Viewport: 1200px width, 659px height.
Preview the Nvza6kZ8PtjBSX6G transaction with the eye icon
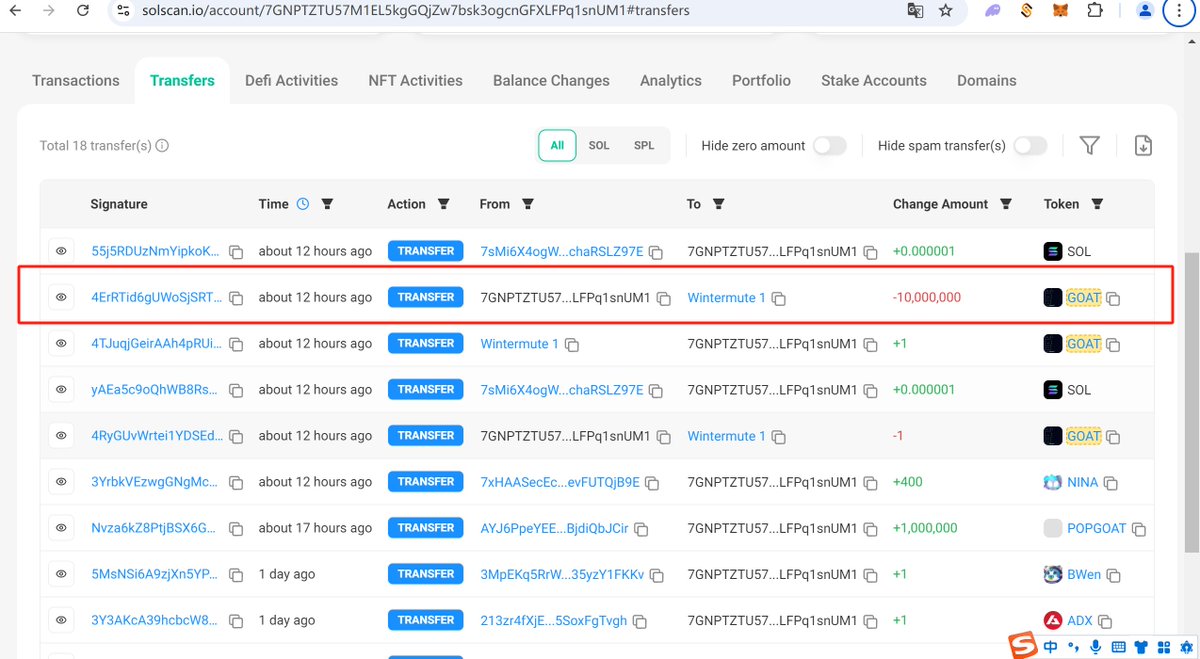click(x=61, y=527)
